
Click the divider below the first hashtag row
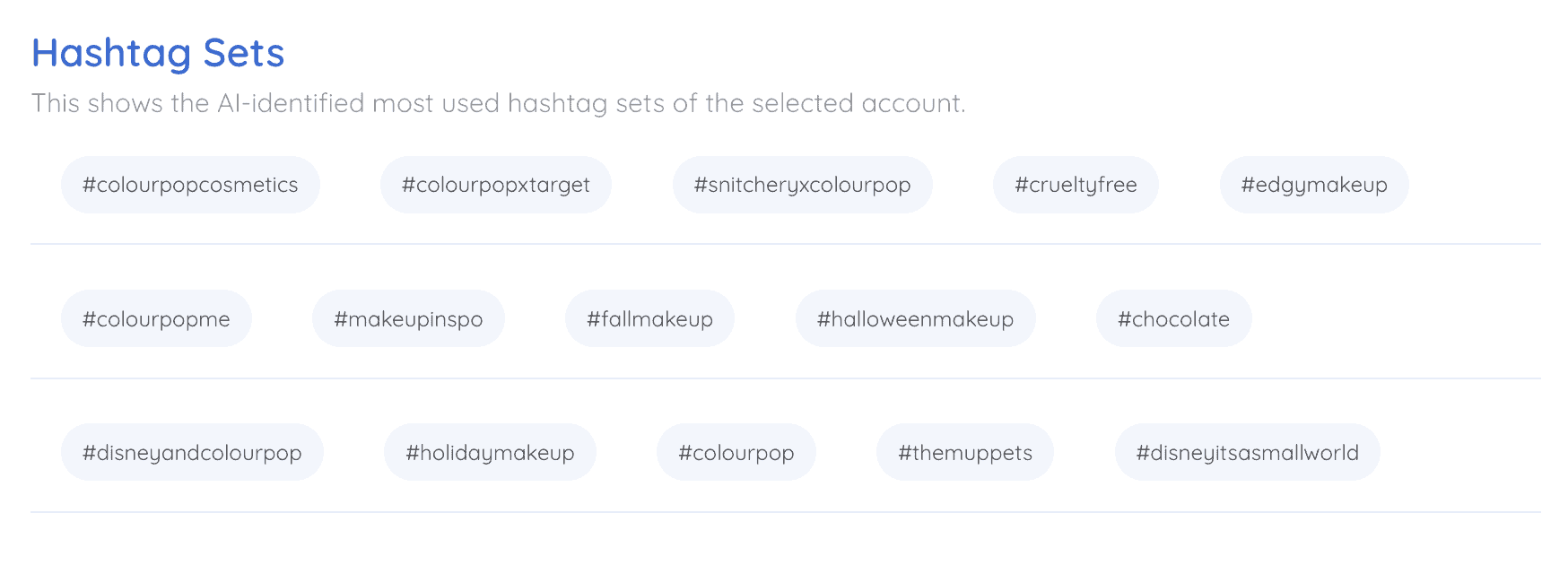(786, 243)
